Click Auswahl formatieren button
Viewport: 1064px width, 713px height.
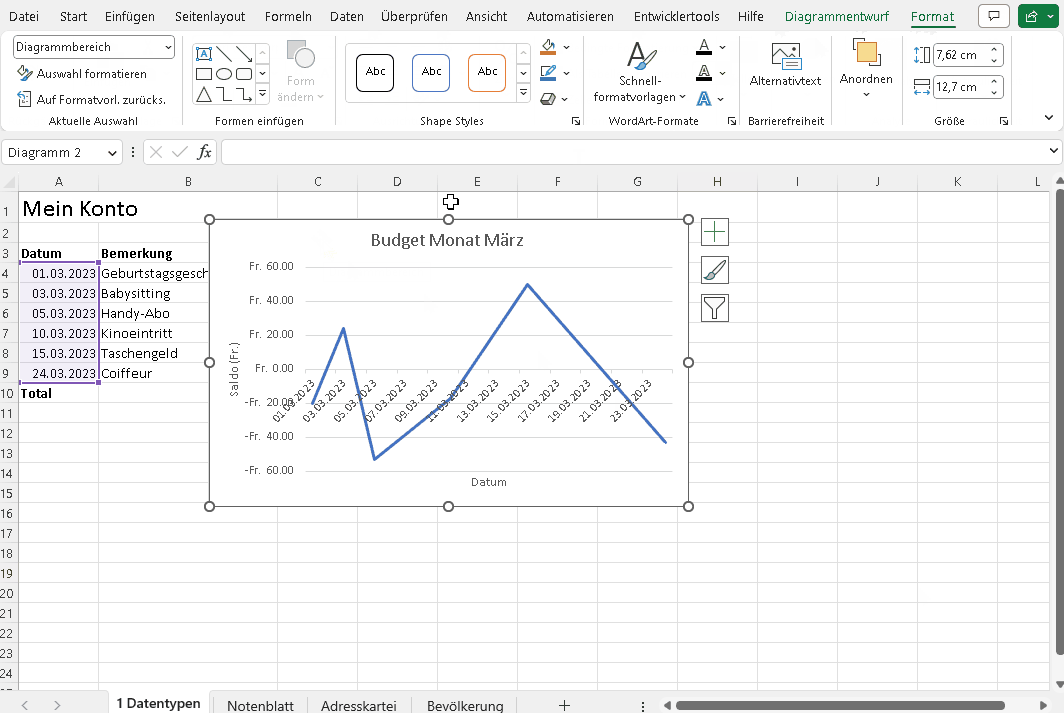point(82,74)
